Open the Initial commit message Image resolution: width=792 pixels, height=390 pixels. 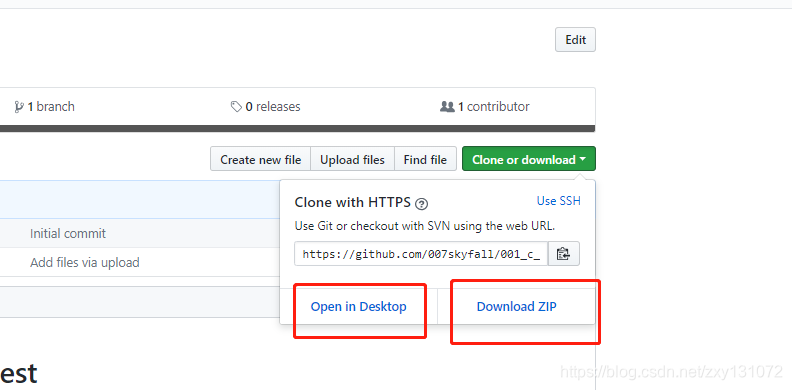pyautogui.click(x=68, y=233)
